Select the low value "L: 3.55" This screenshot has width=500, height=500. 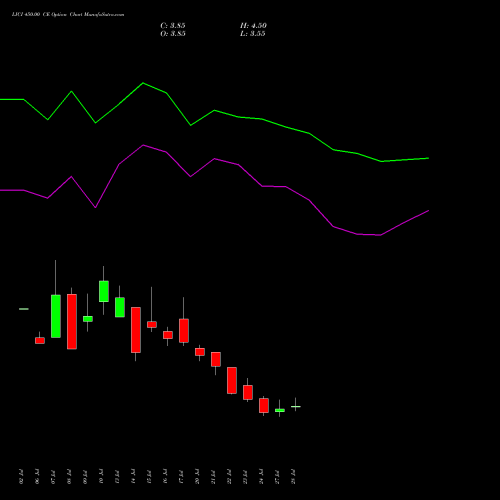pyautogui.click(x=253, y=34)
